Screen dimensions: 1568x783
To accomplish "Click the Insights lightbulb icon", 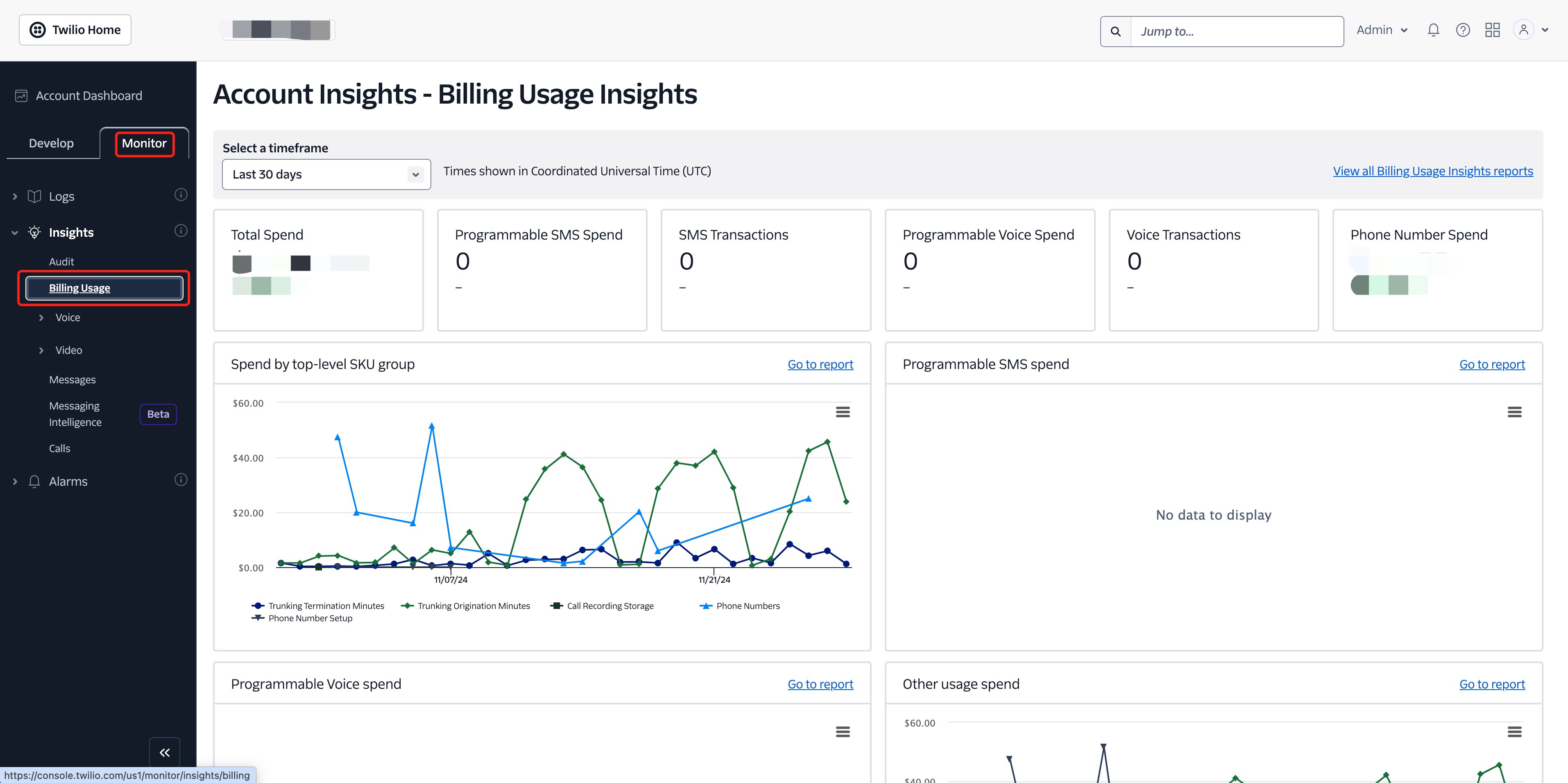I will [34, 233].
